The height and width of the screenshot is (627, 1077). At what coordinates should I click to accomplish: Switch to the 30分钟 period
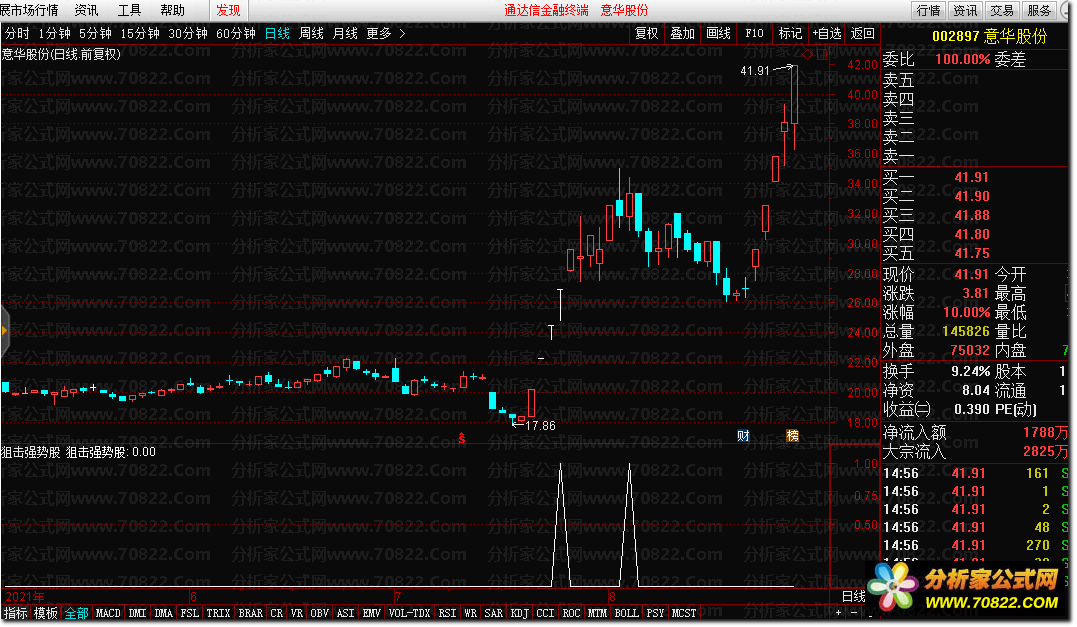pos(188,33)
